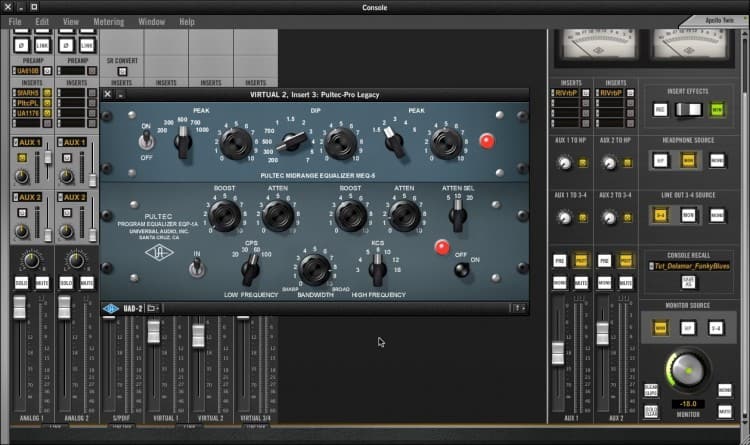This screenshot has width=750, height=445.
Task: Toggle phase invert button on Analog 1
Action: [21, 45]
